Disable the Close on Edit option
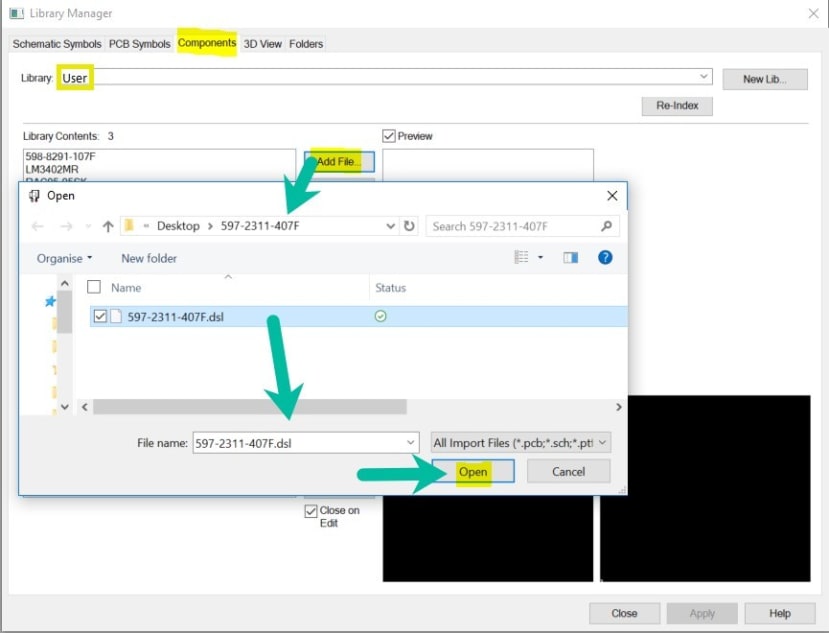829x633 pixels. click(x=310, y=510)
